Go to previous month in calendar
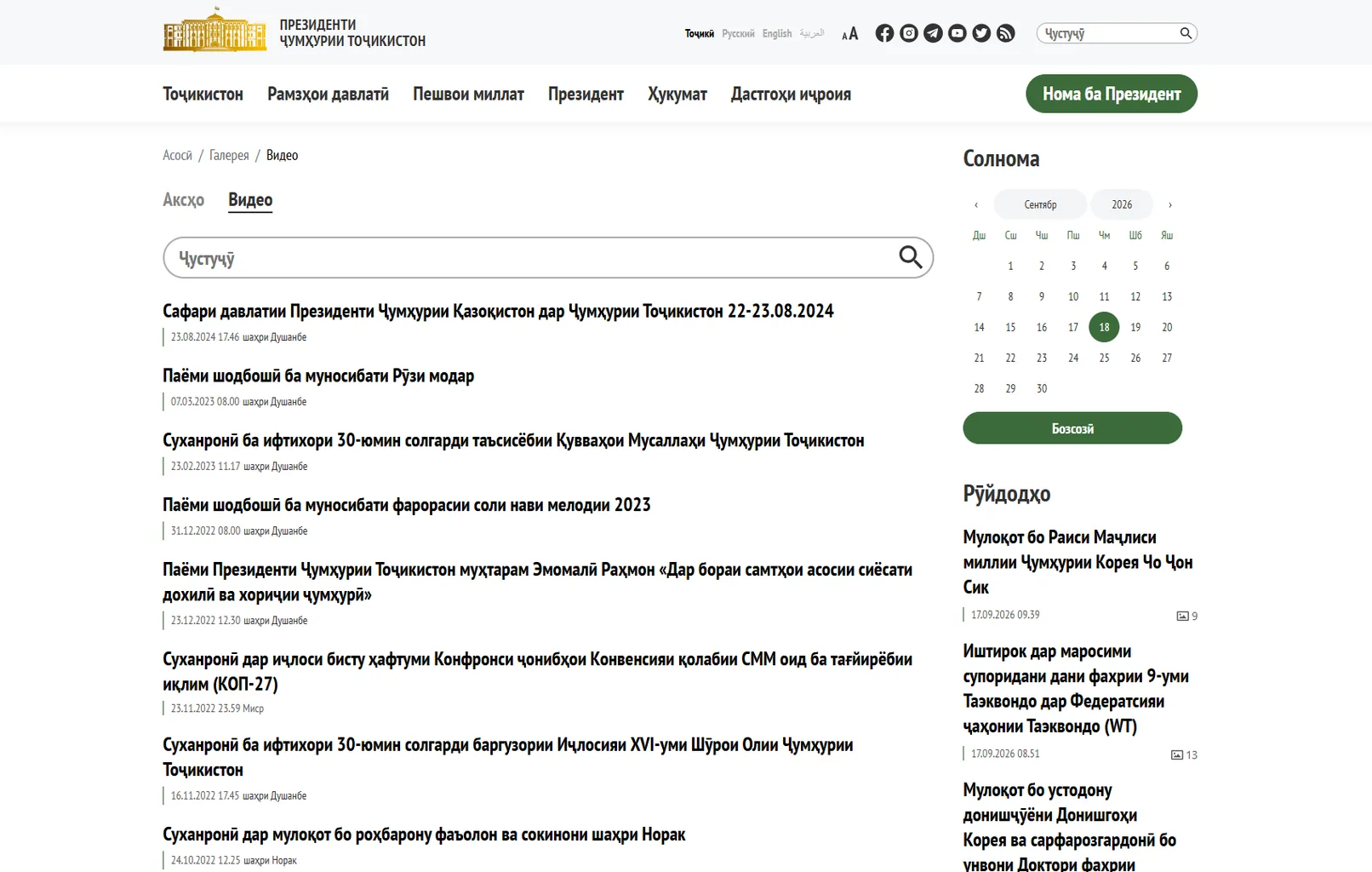 point(976,204)
